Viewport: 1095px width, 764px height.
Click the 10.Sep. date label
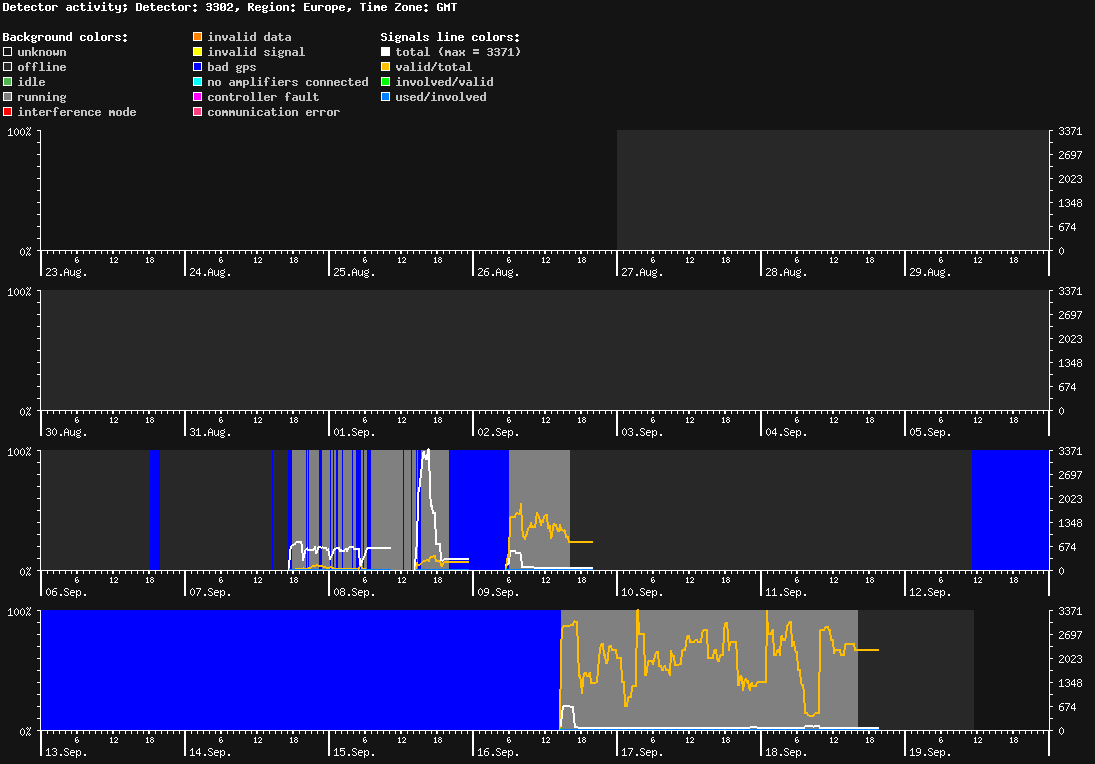[642, 592]
